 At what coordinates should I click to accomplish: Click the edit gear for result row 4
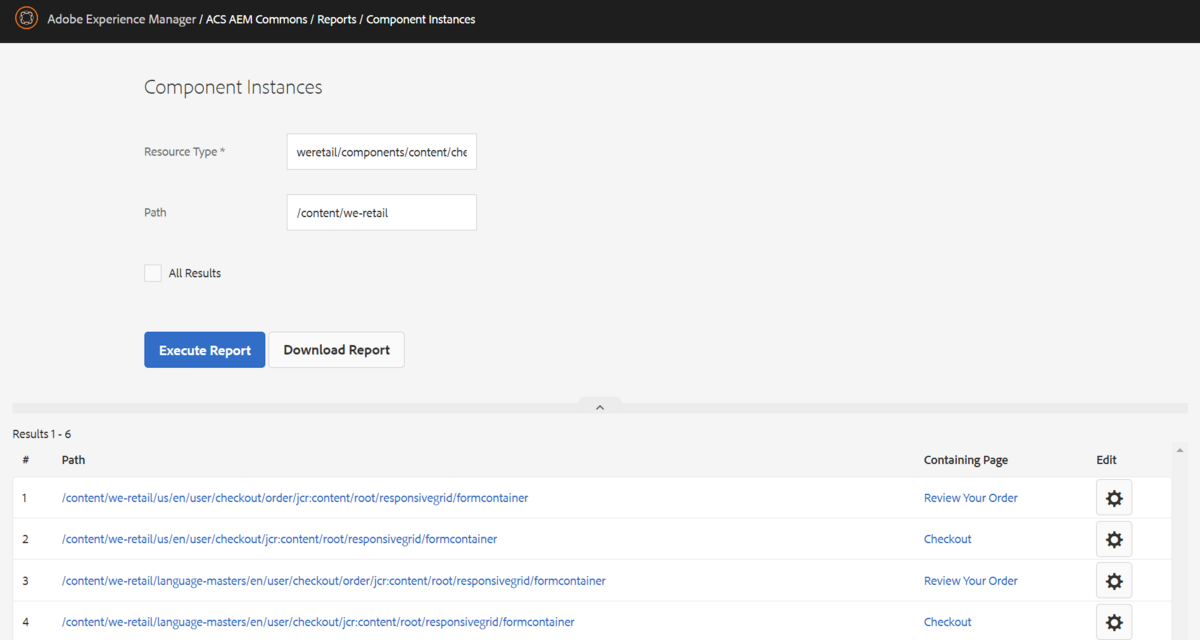(x=1114, y=623)
